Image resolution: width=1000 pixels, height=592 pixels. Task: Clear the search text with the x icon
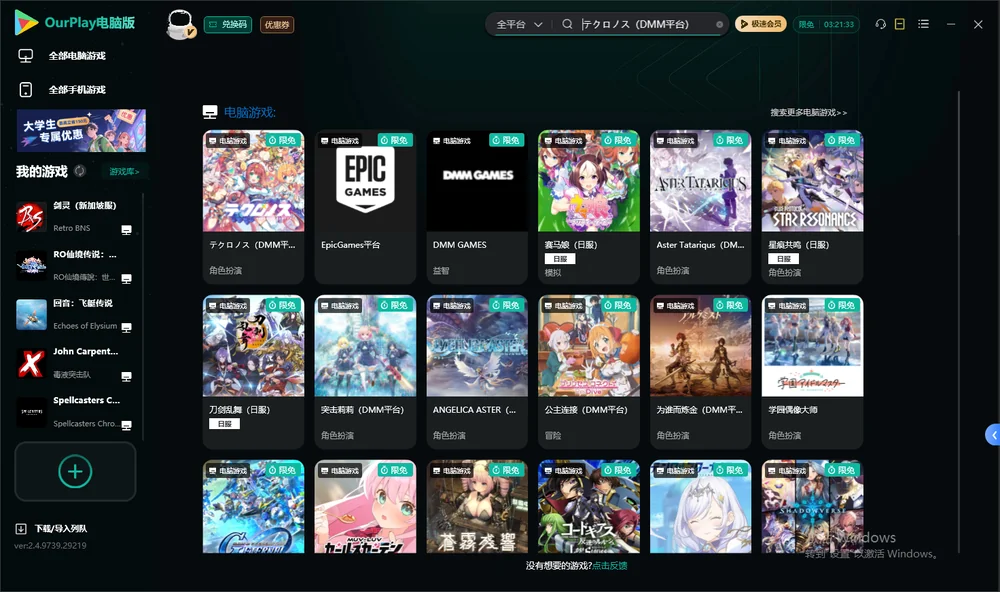[719, 24]
